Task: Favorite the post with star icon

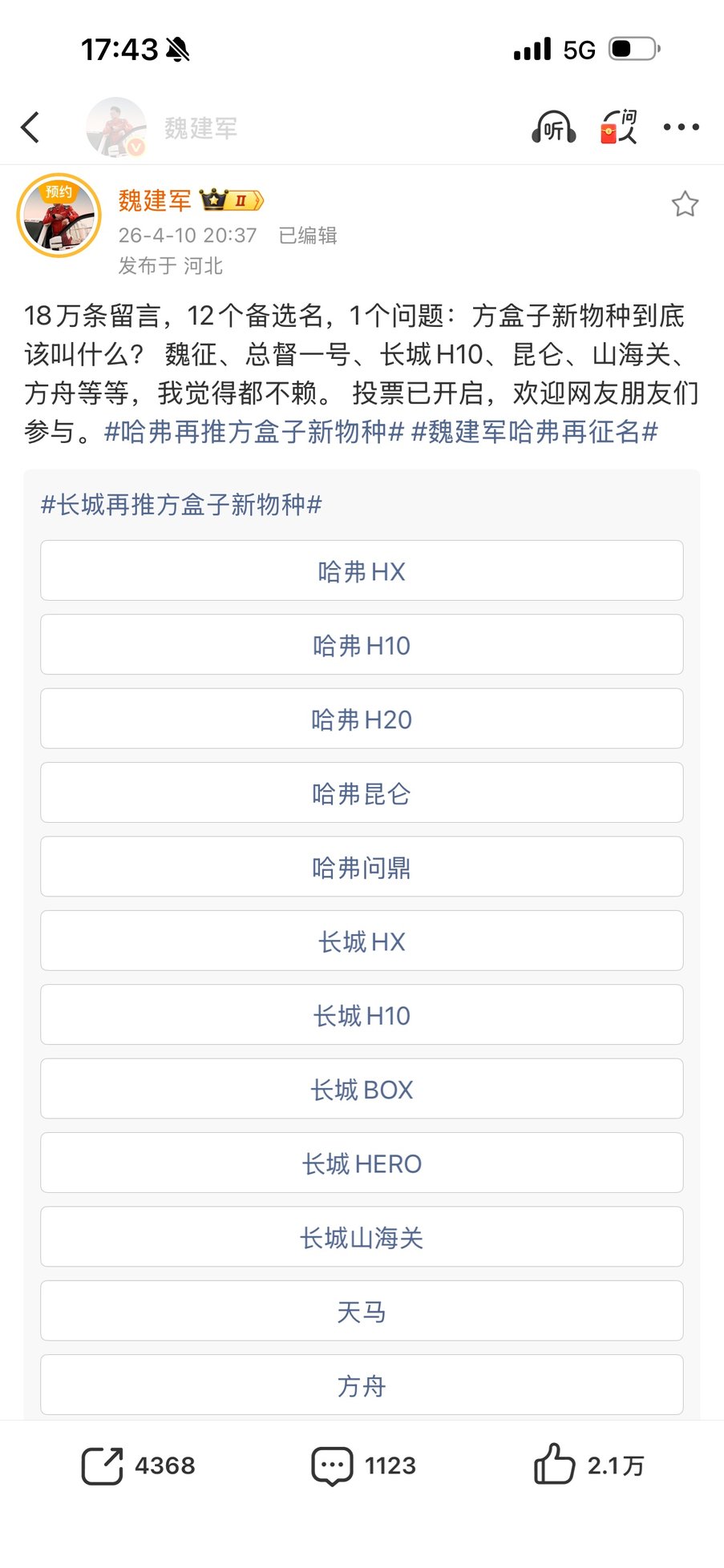Action: [685, 204]
